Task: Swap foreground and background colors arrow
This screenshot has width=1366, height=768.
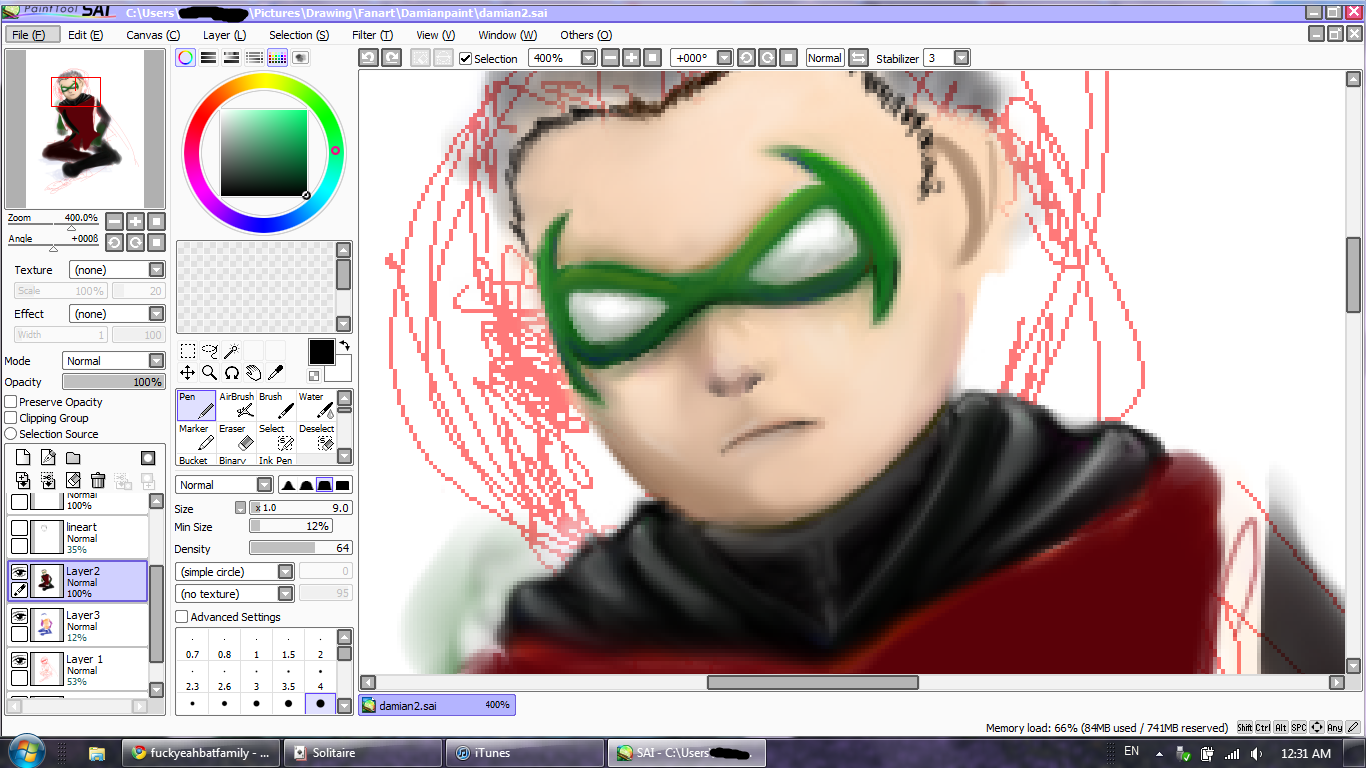Action: click(344, 345)
